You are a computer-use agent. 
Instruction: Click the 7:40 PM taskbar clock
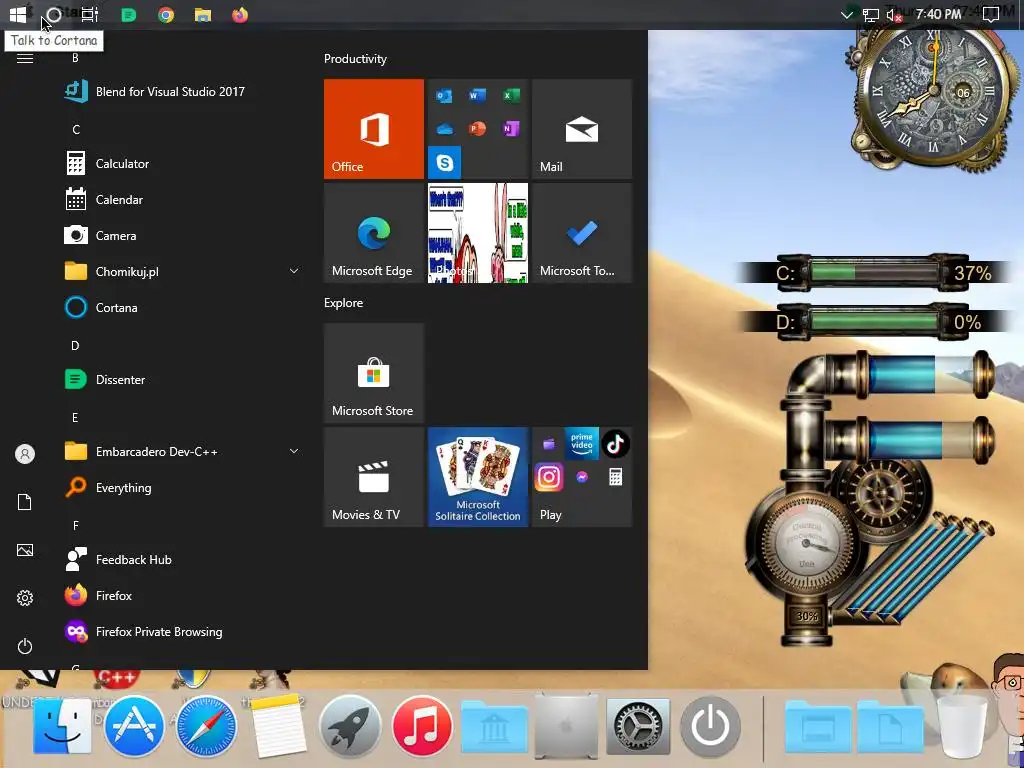[938, 14]
